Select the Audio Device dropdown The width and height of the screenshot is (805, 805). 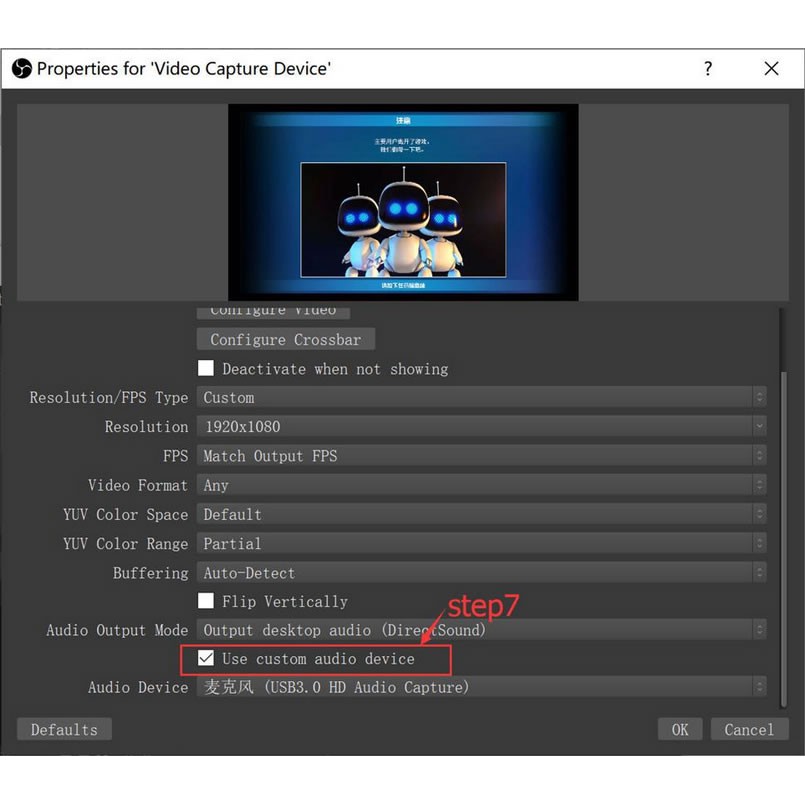(481, 688)
